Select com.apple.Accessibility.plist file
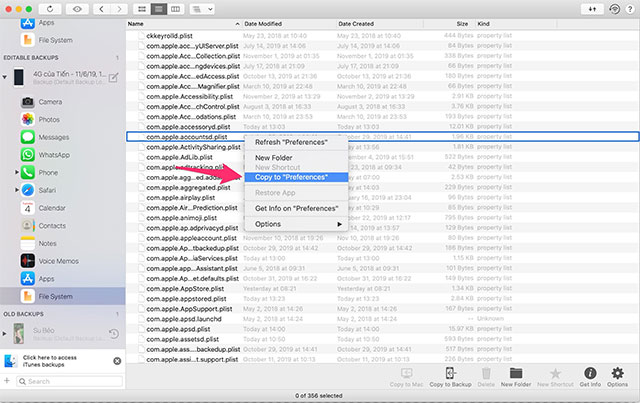This screenshot has width=640, height=403. coord(382,96)
